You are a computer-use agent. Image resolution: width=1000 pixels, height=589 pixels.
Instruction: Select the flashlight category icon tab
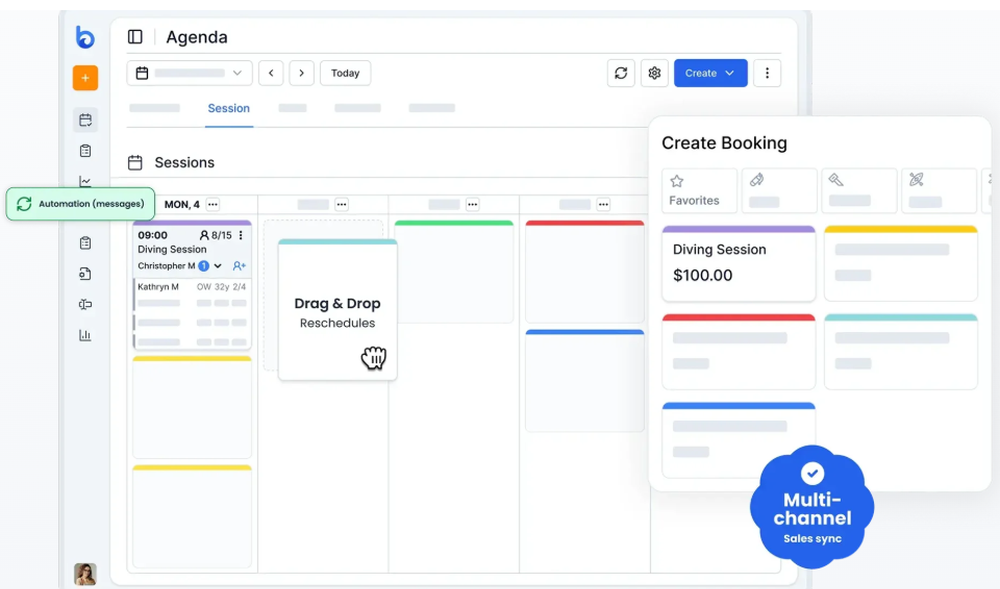pos(859,190)
